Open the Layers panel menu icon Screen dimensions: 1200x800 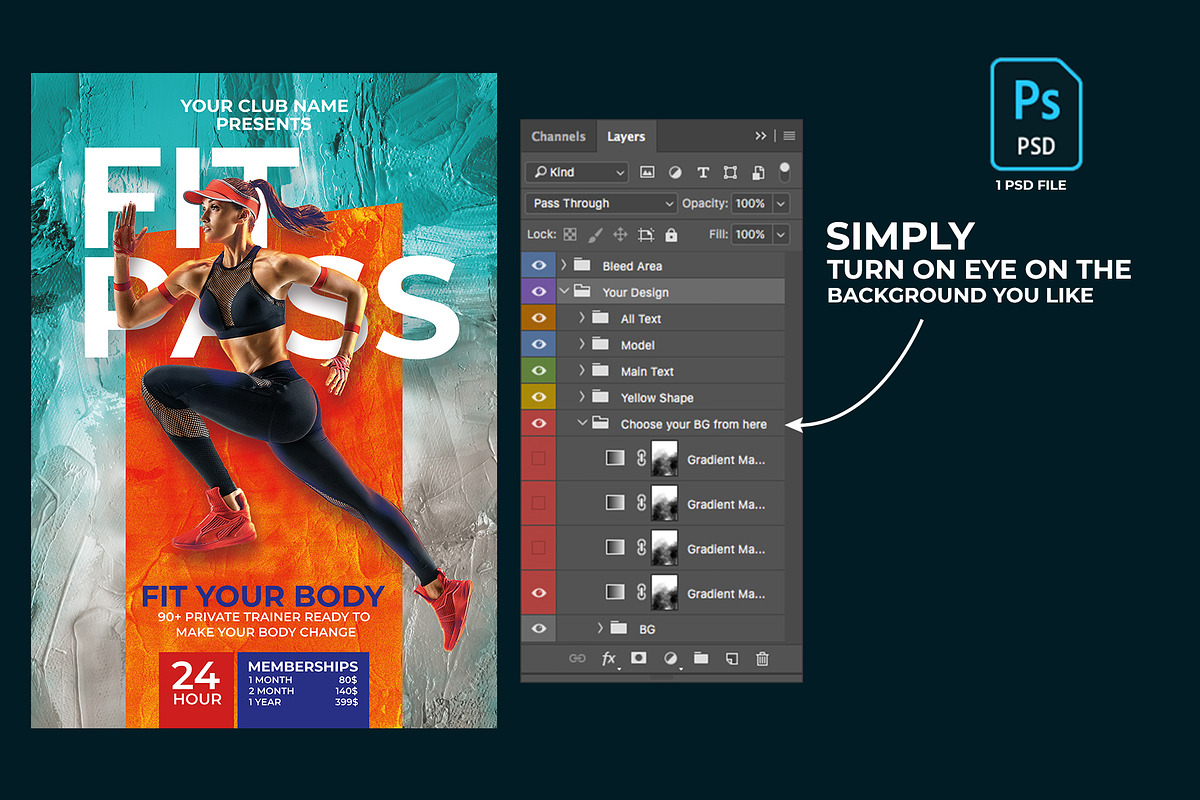tap(789, 136)
